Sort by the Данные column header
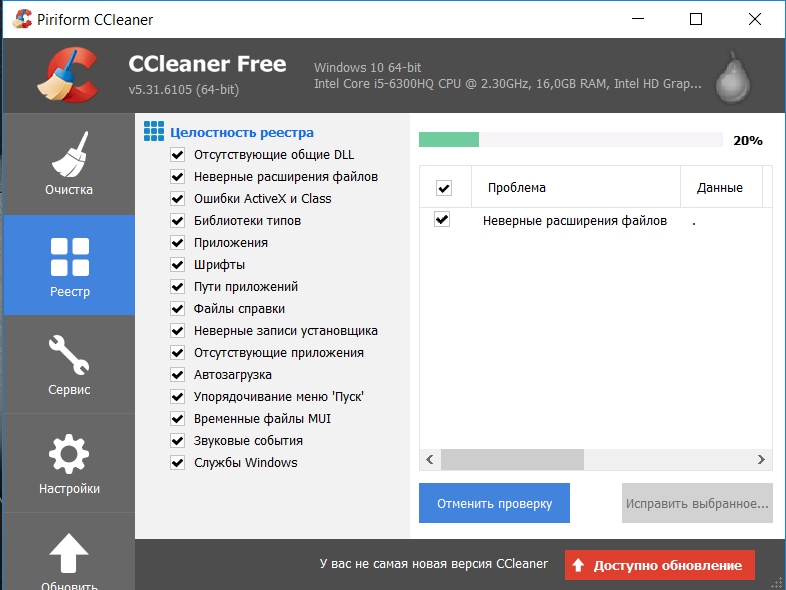The image size is (786, 590). click(x=721, y=187)
